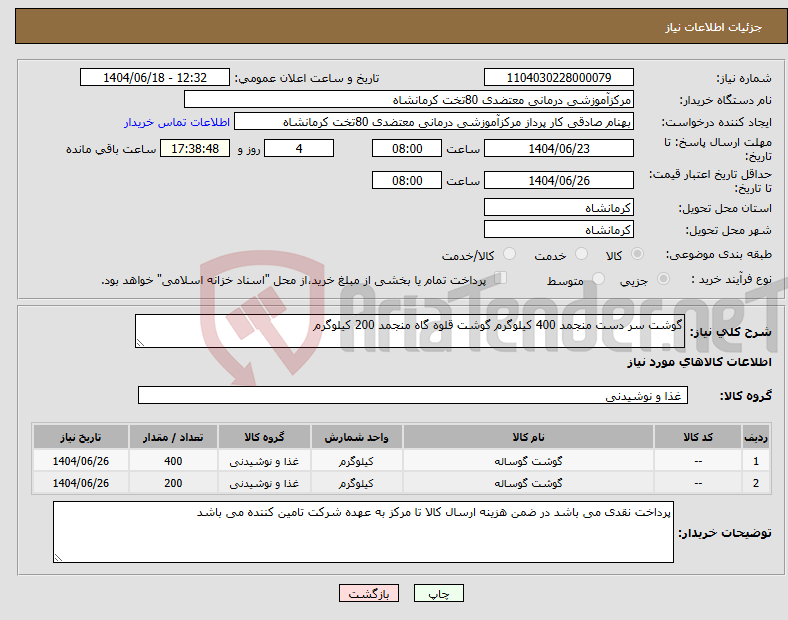788x620 pixels.
Task: Click the اطلاعات کالاهای مورد نیاز heading
Action: tap(699, 362)
